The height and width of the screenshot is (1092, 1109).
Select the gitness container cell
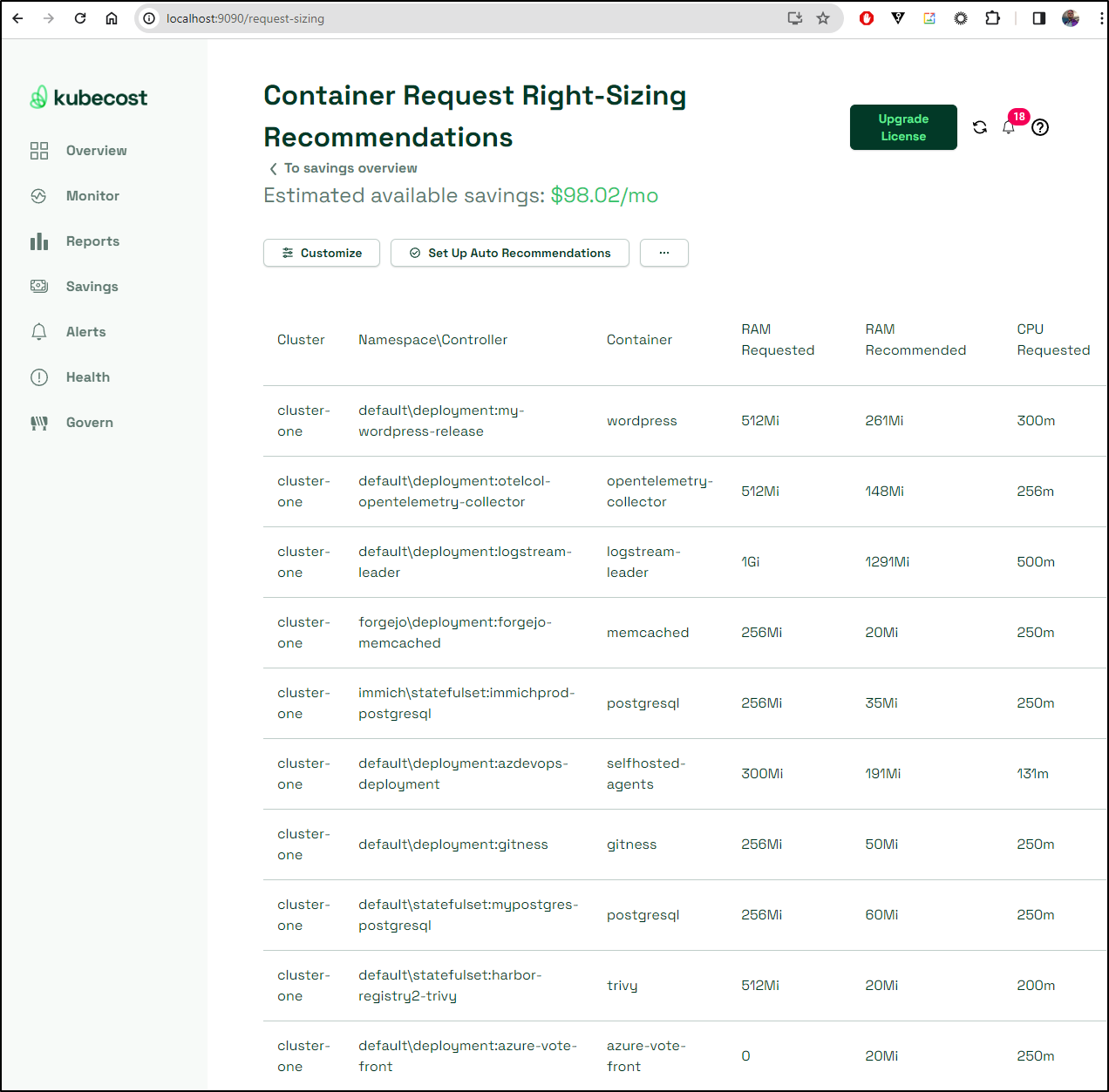click(x=632, y=844)
